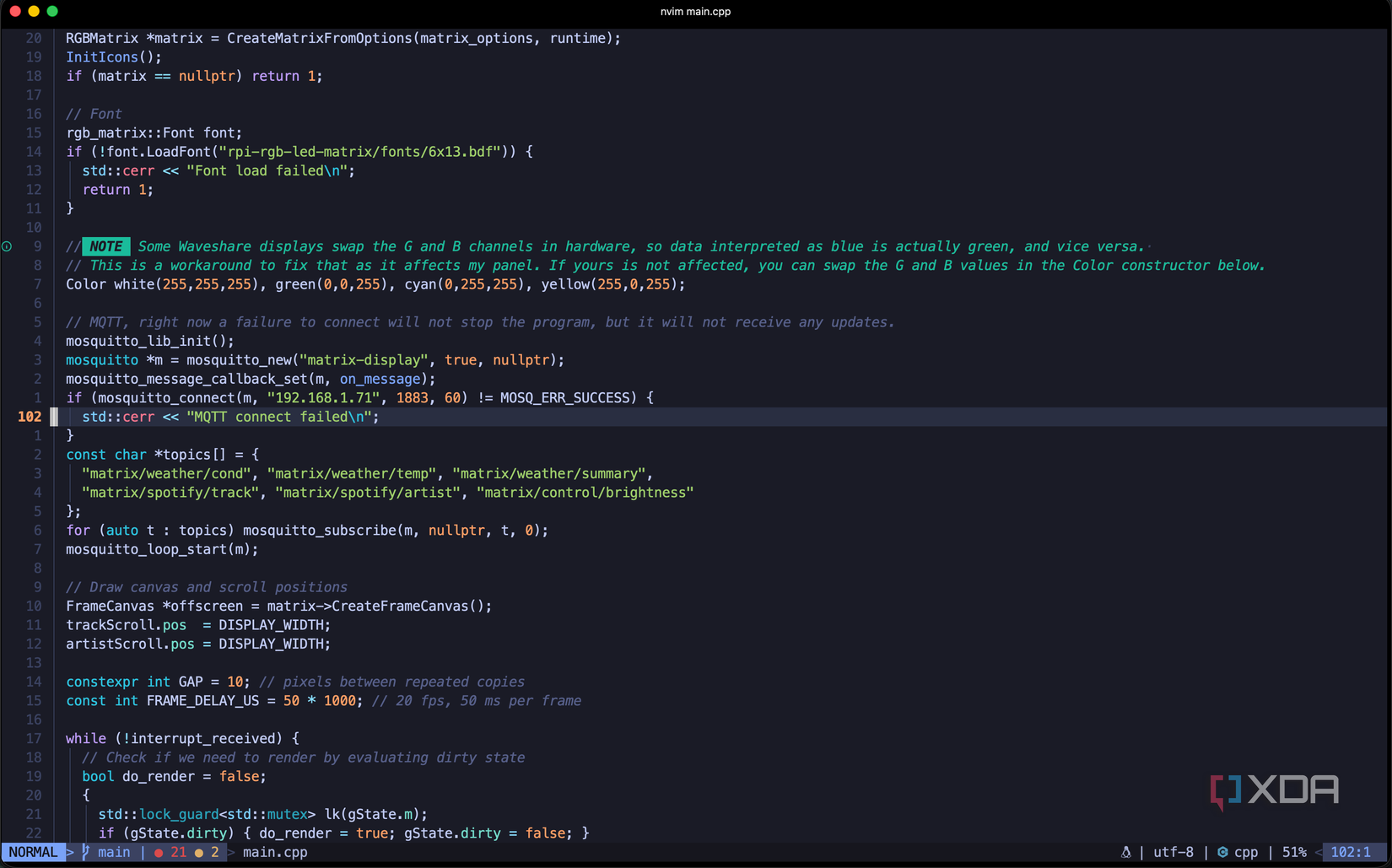Click the on_message callback name
The image size is (1392, 868).
[380, 379]
